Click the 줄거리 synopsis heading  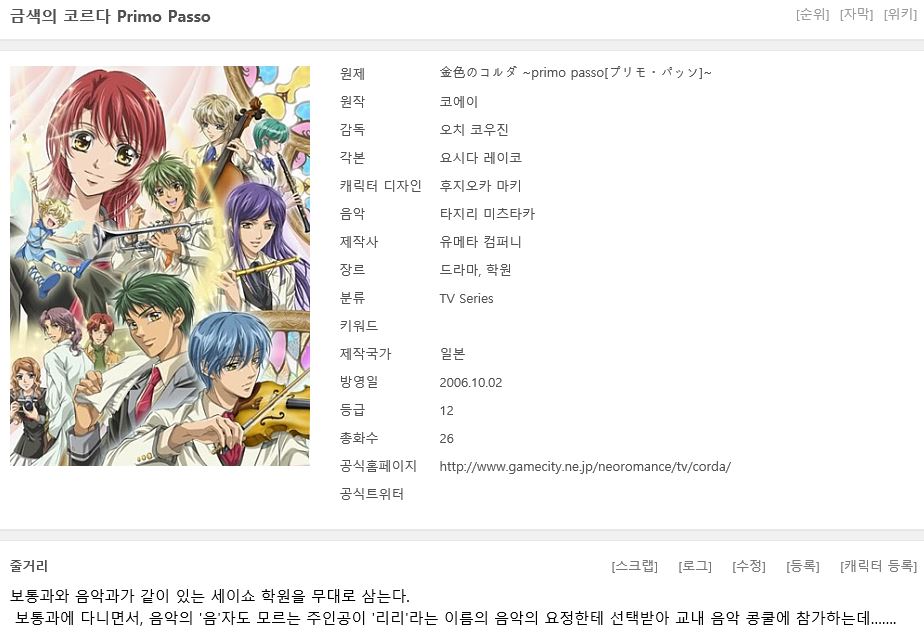coord(29,566)
